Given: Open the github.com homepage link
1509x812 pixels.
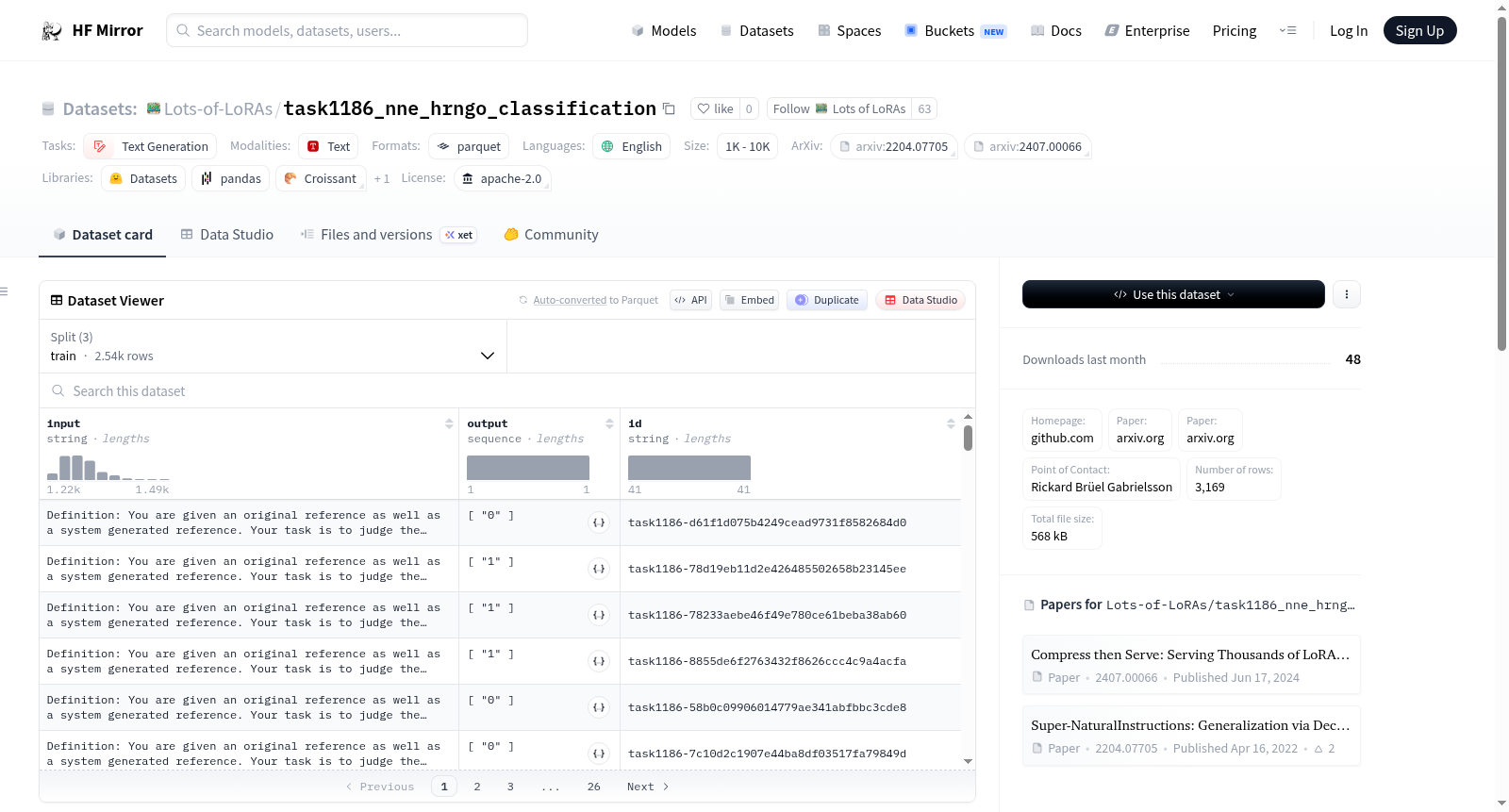Looking at the screenshot, I should (x=1062, y=430).
